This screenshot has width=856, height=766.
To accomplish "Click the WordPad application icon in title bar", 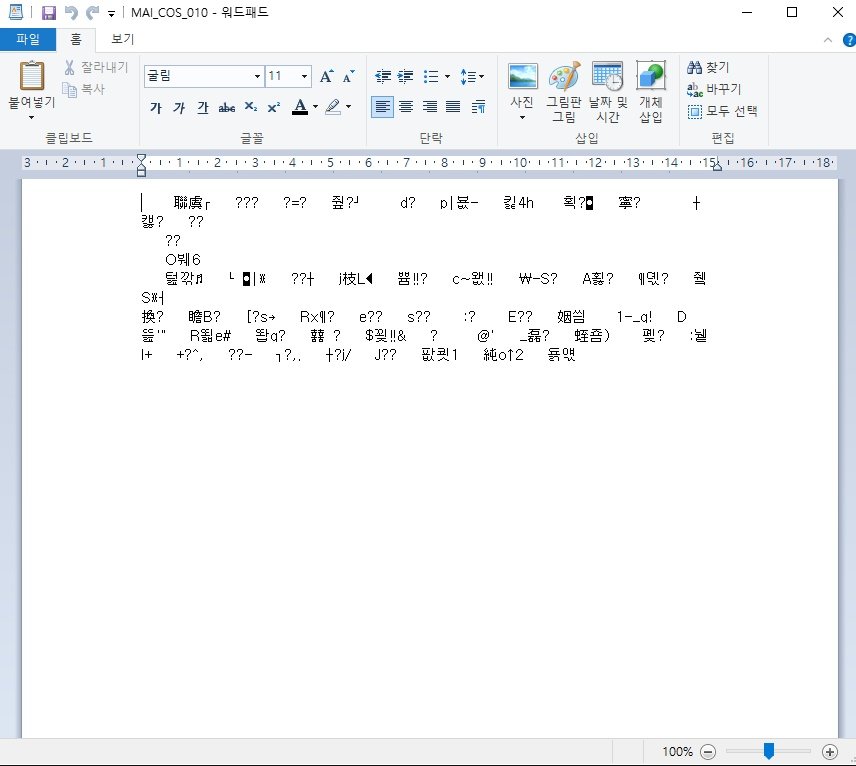I will [16, 12].
